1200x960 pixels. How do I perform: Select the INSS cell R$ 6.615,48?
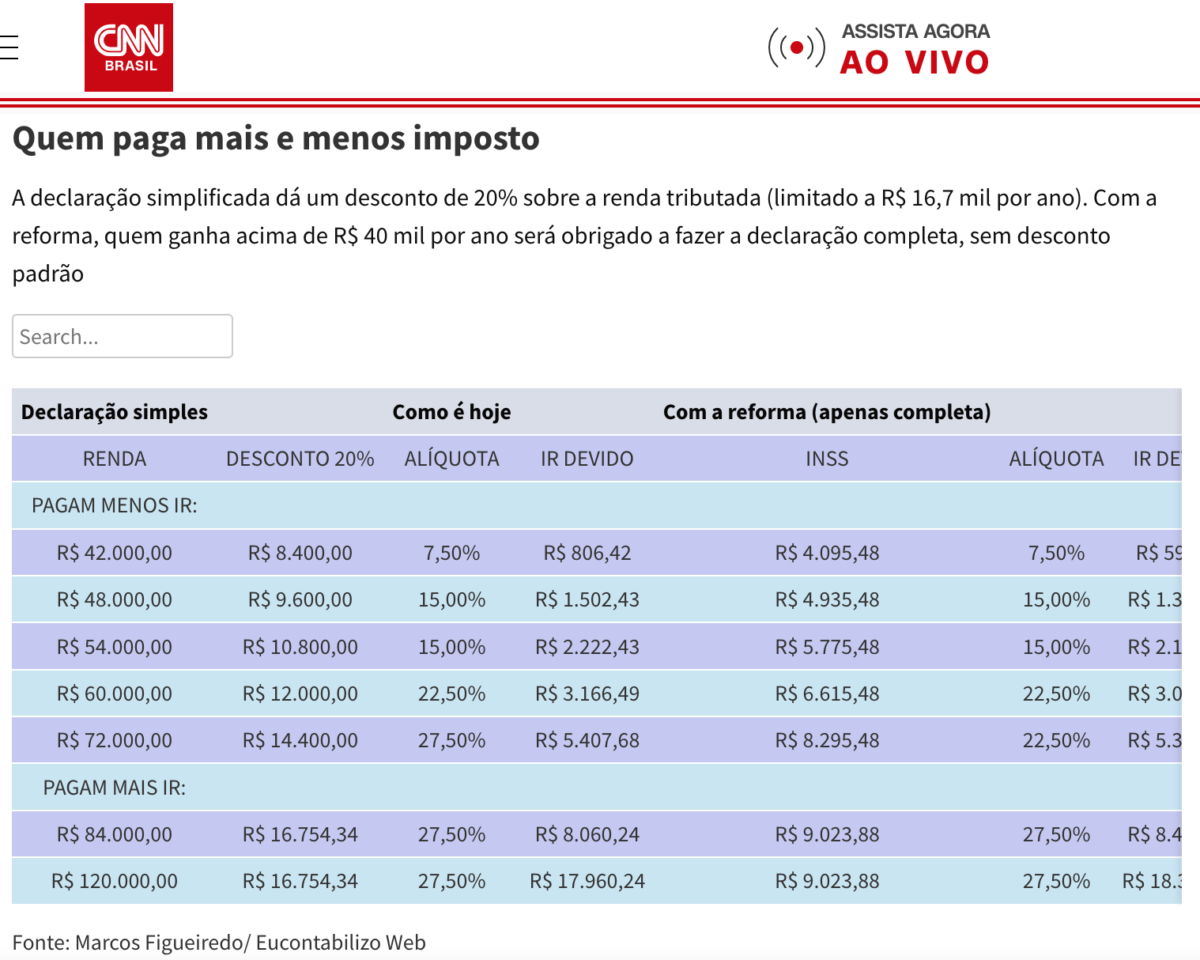click(x=827, y=694)
